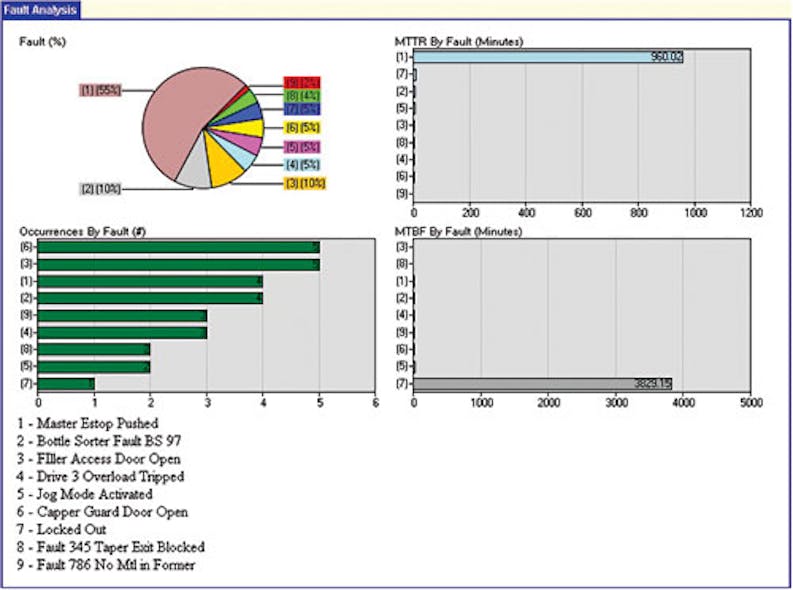Click the 960.02 bar in the MTTR chart
793x590 pixels.
pyautogui.click(x=548, y=57)
